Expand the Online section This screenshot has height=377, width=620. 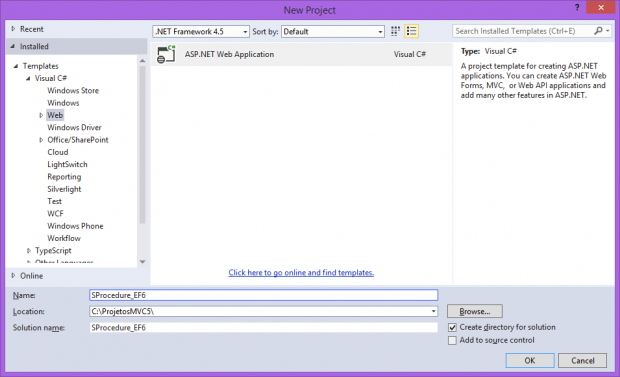(x=13, y=276)
